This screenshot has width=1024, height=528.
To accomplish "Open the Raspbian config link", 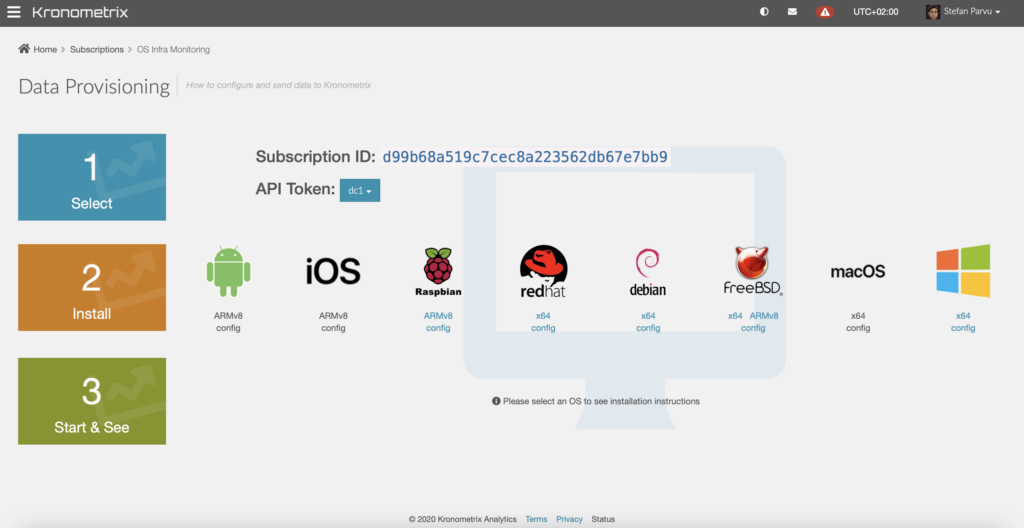I will tap(438, 328).
